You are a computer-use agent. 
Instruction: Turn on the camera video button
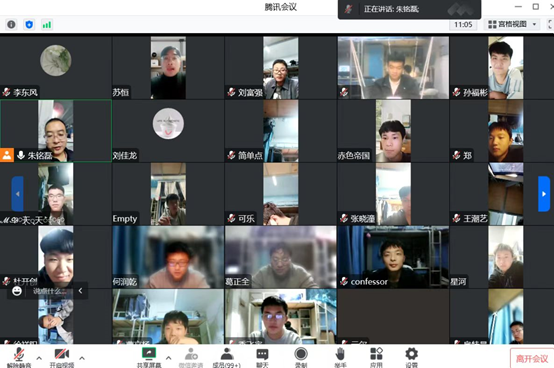coord(62,357)
